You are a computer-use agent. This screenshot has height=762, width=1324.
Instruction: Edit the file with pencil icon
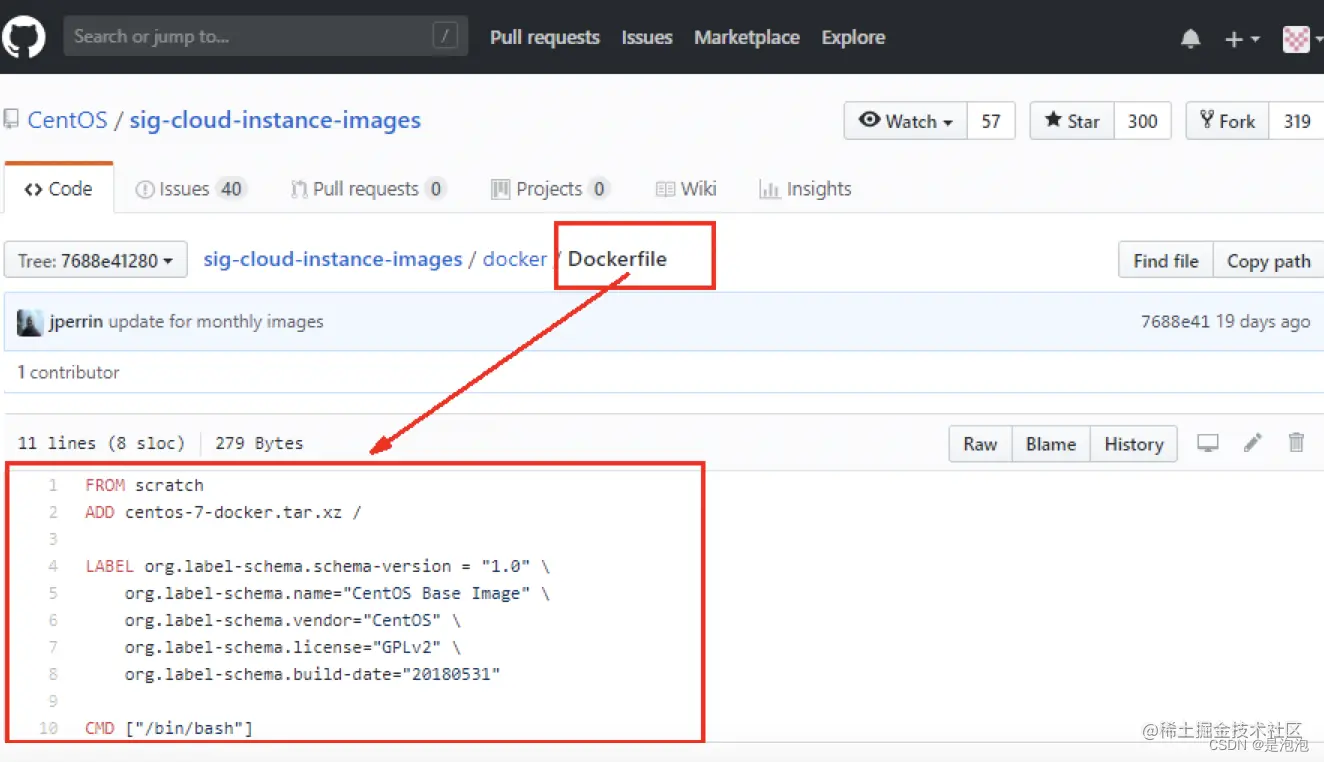click(1253, 442)
